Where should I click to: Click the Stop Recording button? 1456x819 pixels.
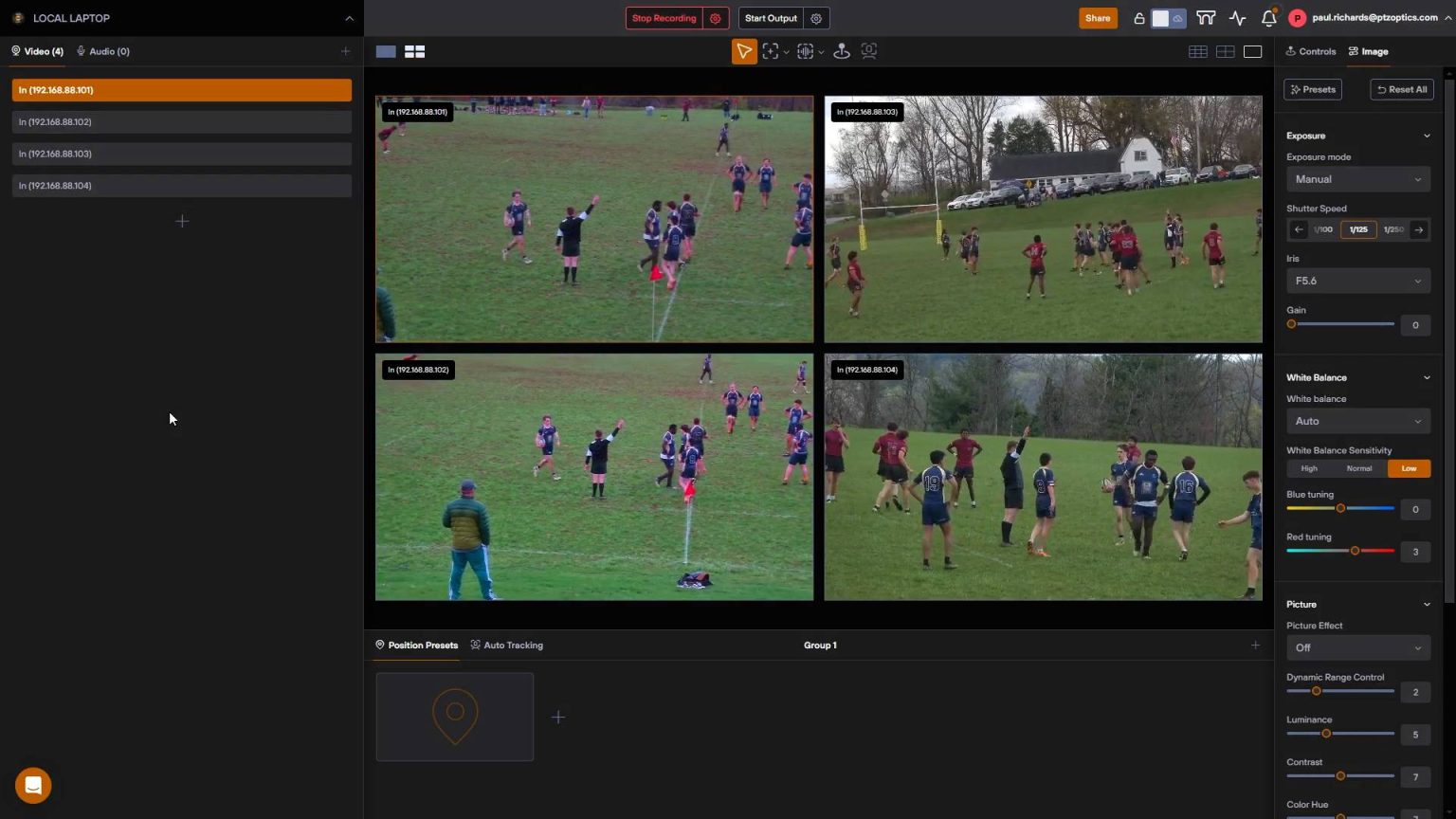point(664,18)
